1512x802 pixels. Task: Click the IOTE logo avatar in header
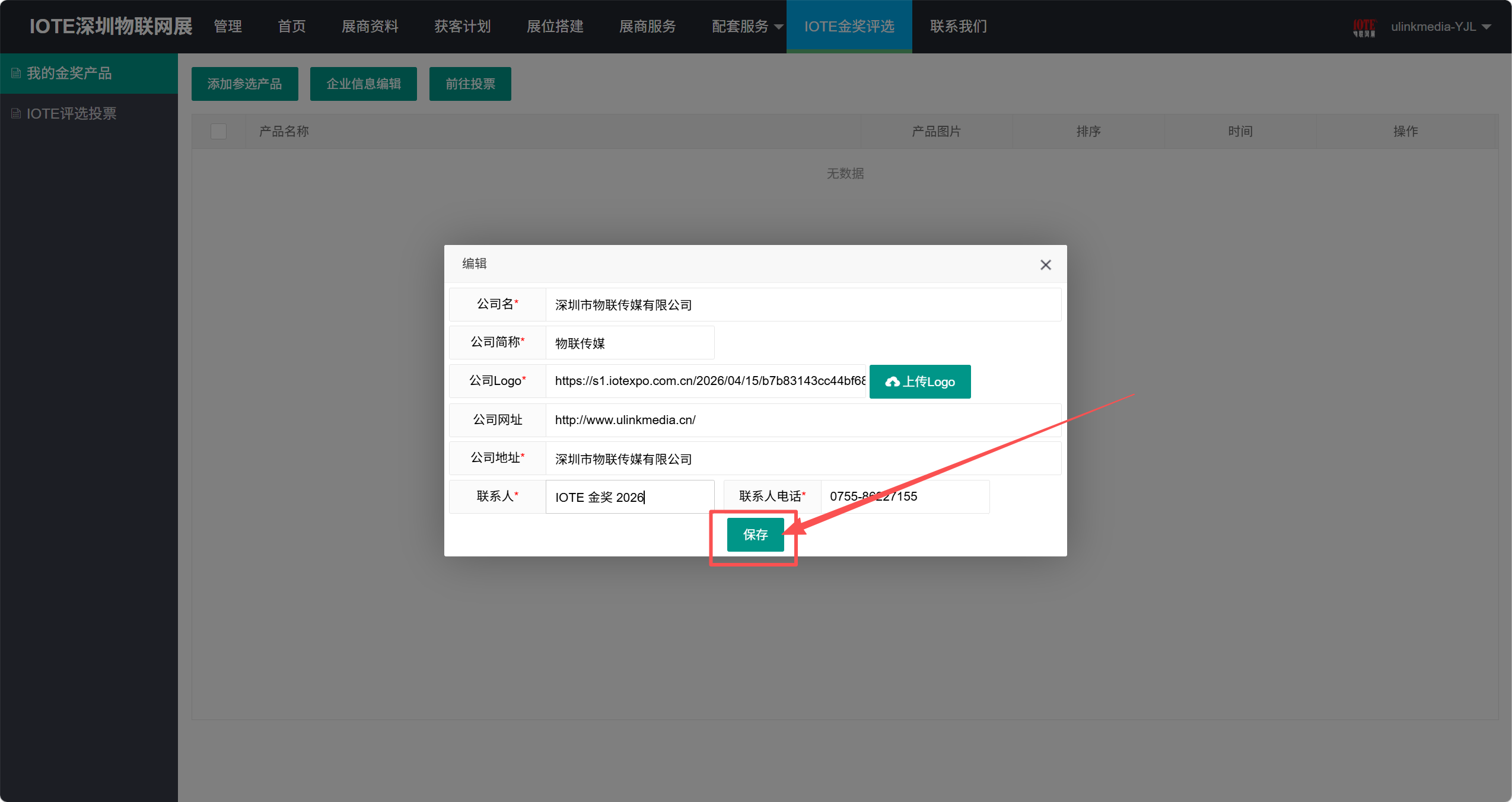[x=1364, y=27]
